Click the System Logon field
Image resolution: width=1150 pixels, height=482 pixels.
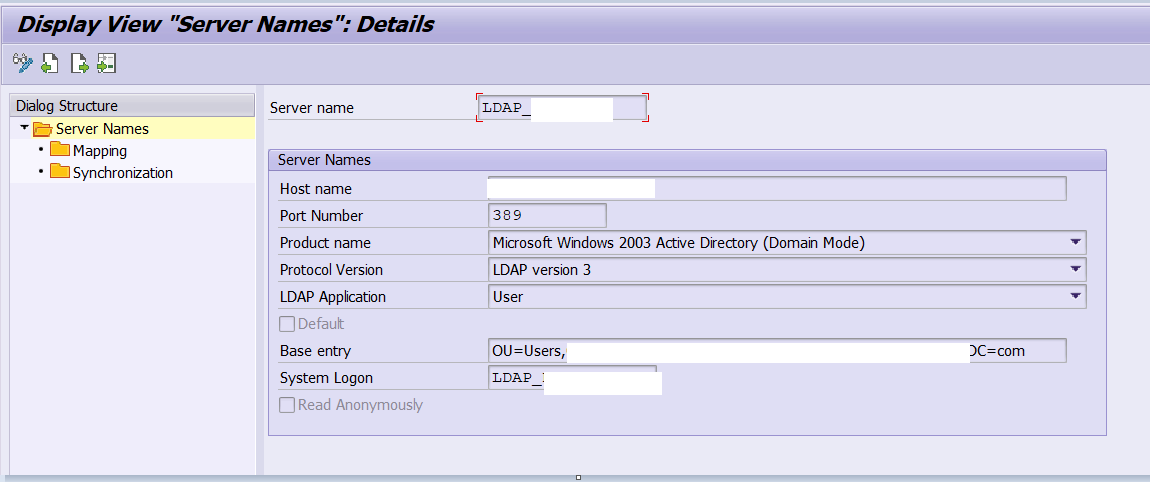point(571,378)
